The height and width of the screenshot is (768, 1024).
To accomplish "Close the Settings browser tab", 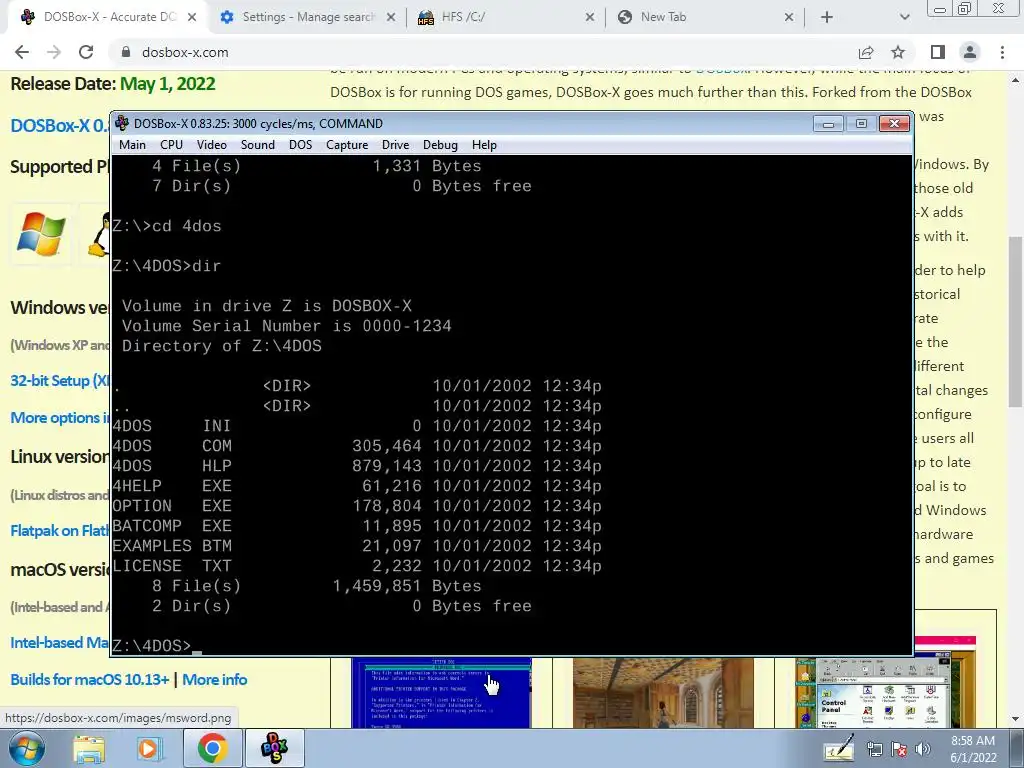I will (391, 17).
